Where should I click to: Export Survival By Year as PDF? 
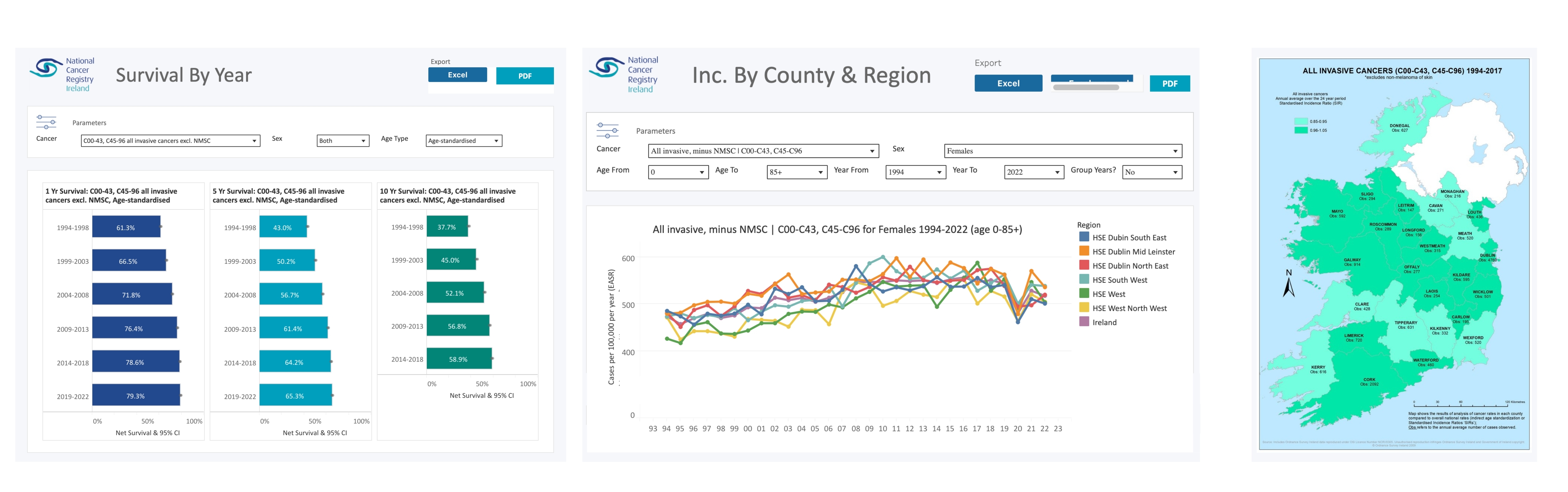pos(525,76)
